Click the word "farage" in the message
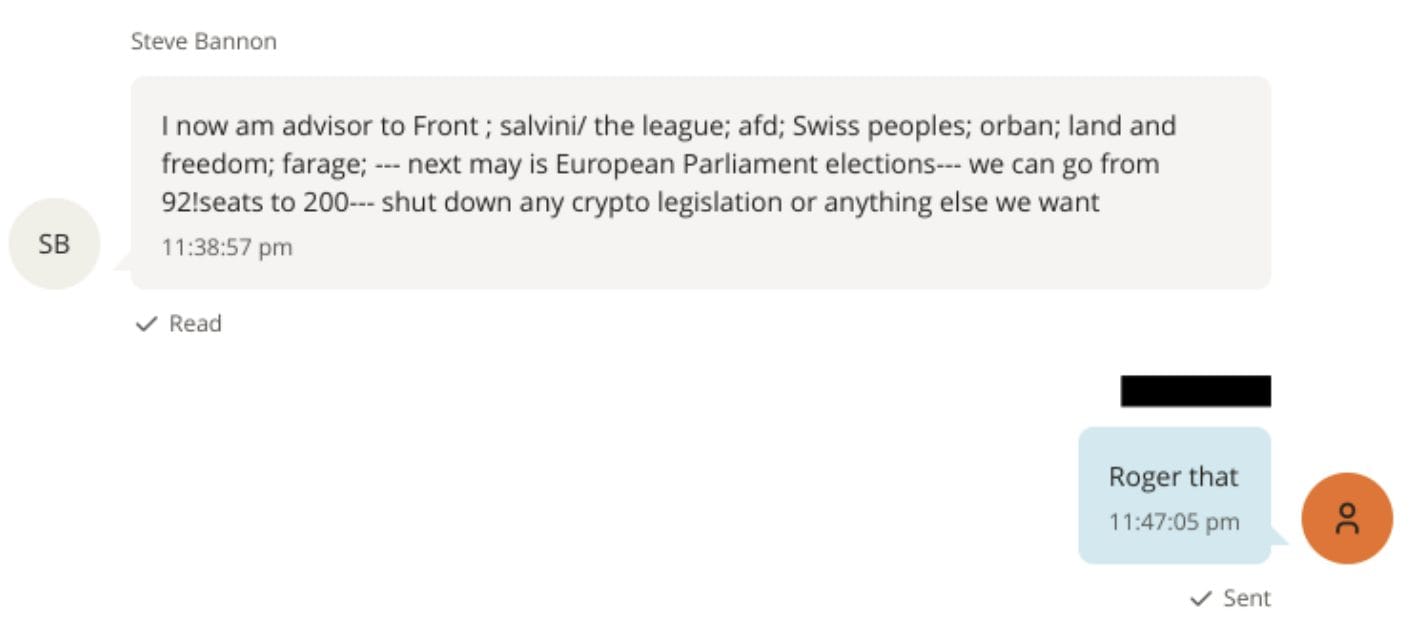 pos(328,164)
